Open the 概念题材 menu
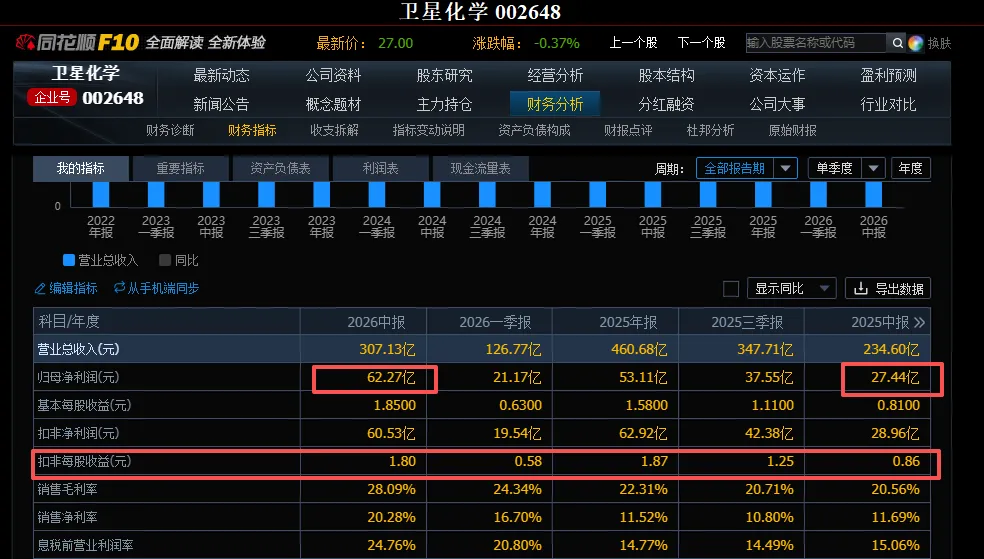This screenshot has width=984, height=559. tap(333, 104)
